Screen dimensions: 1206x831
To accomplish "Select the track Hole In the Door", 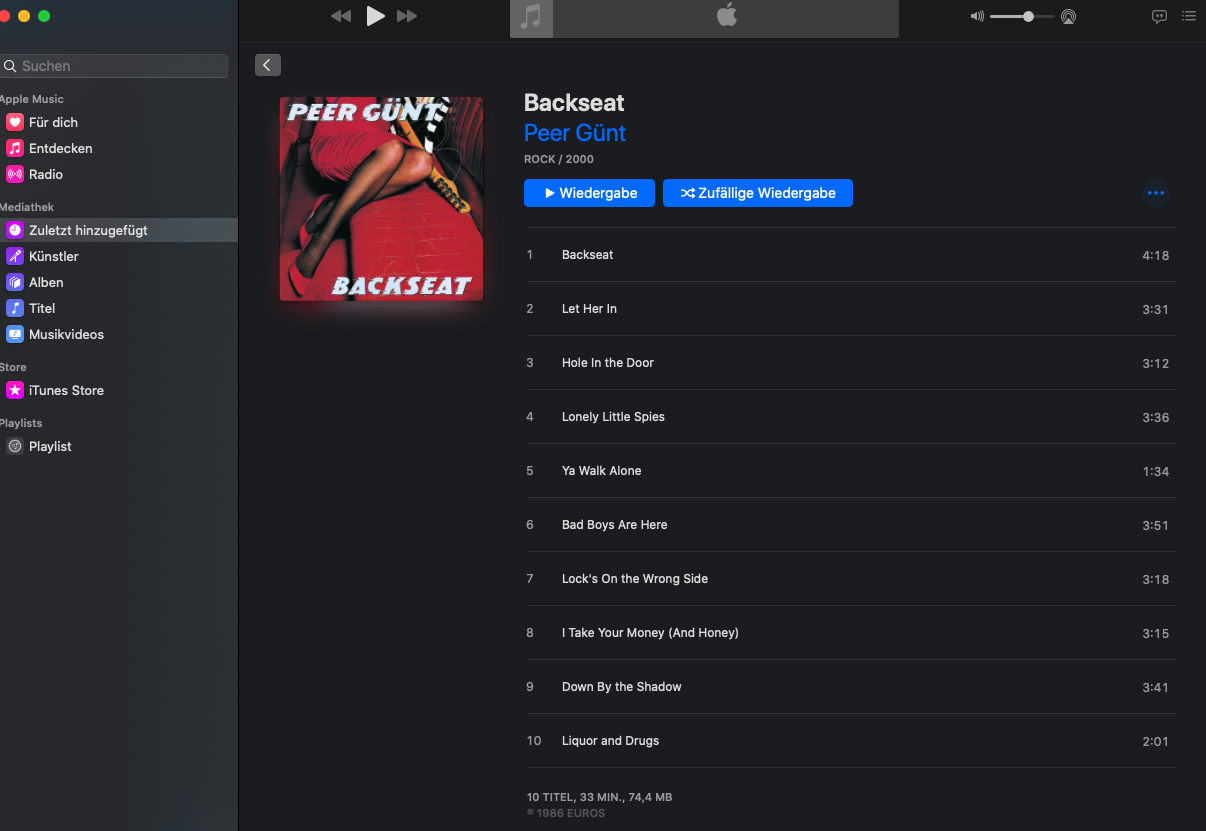I will pyautogui.click(x=608, y=363).
